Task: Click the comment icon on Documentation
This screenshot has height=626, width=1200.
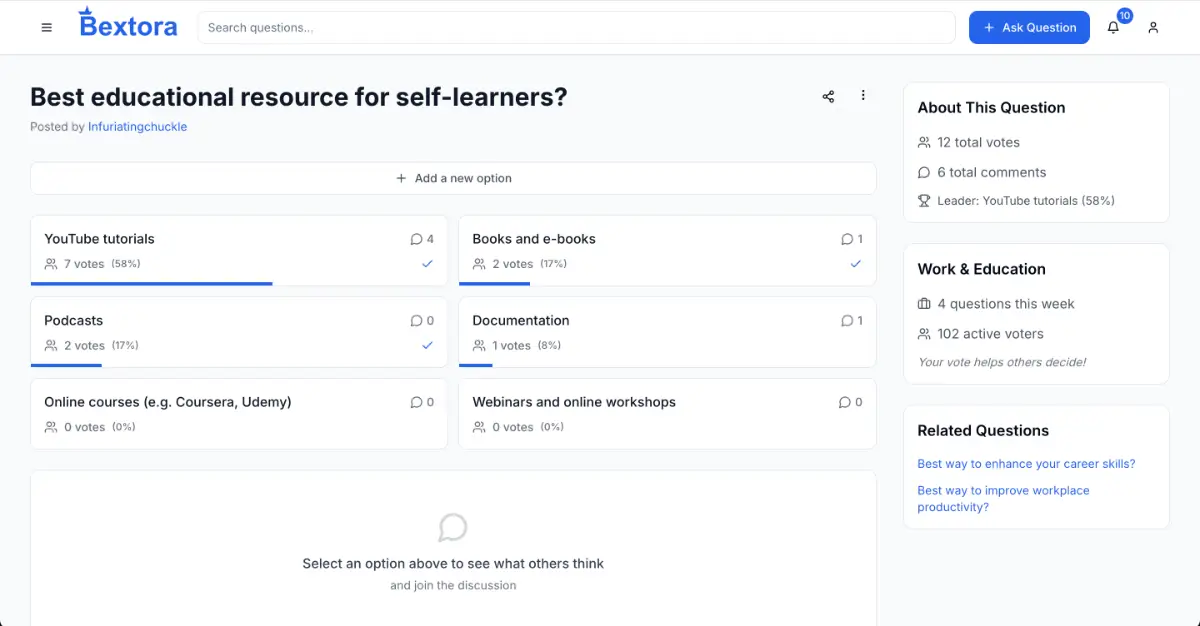Action: pos(847,321)
